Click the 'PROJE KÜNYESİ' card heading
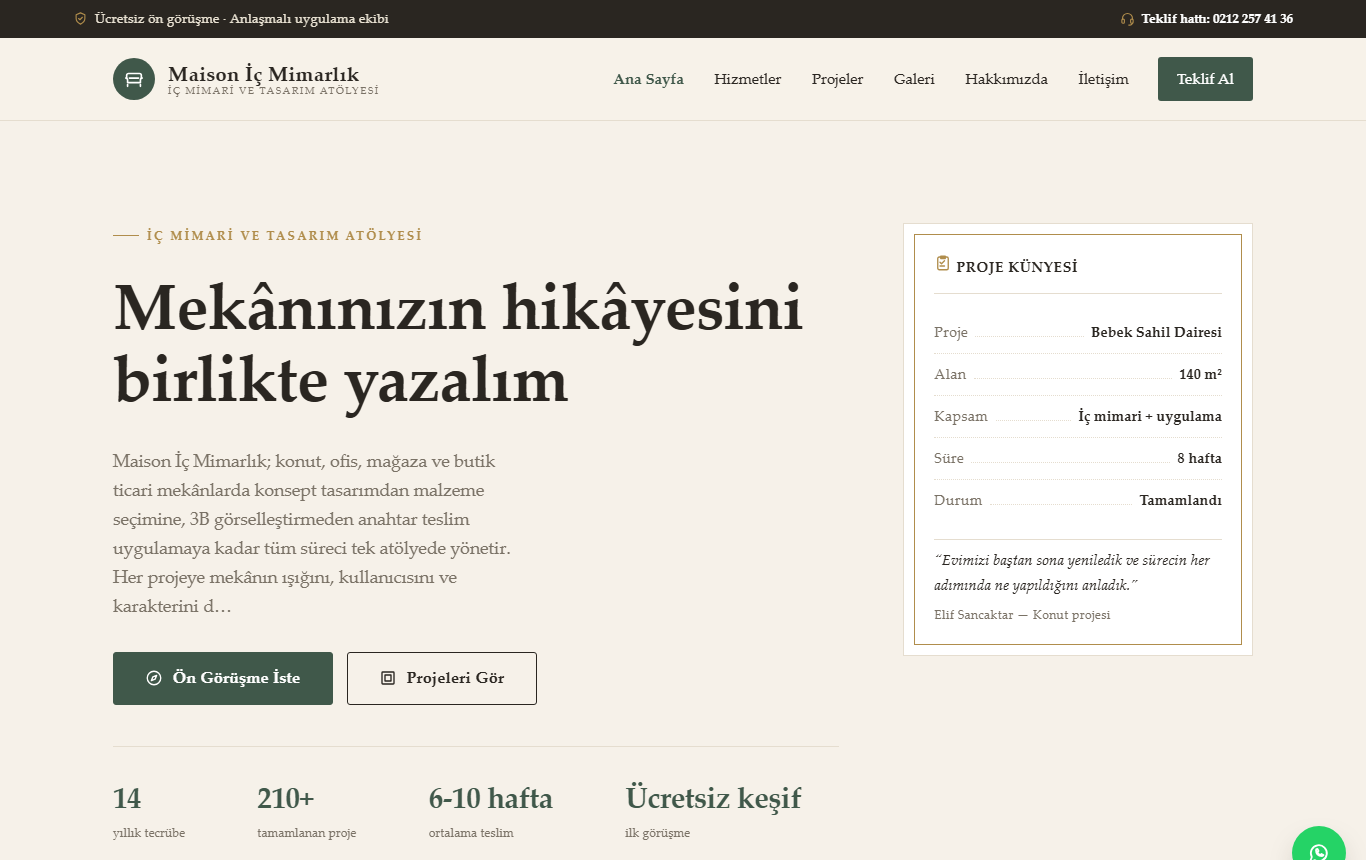1366x860 pixels. click(1017, 267)
